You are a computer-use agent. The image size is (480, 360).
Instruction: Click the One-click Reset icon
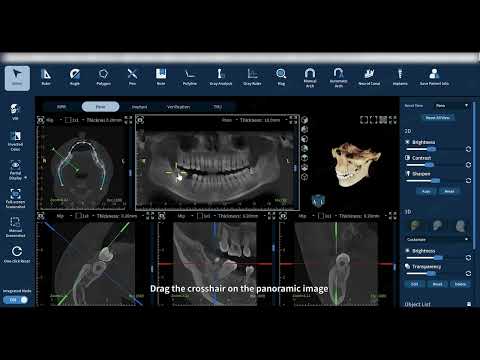pyautogui.click(x=17, y=251)
